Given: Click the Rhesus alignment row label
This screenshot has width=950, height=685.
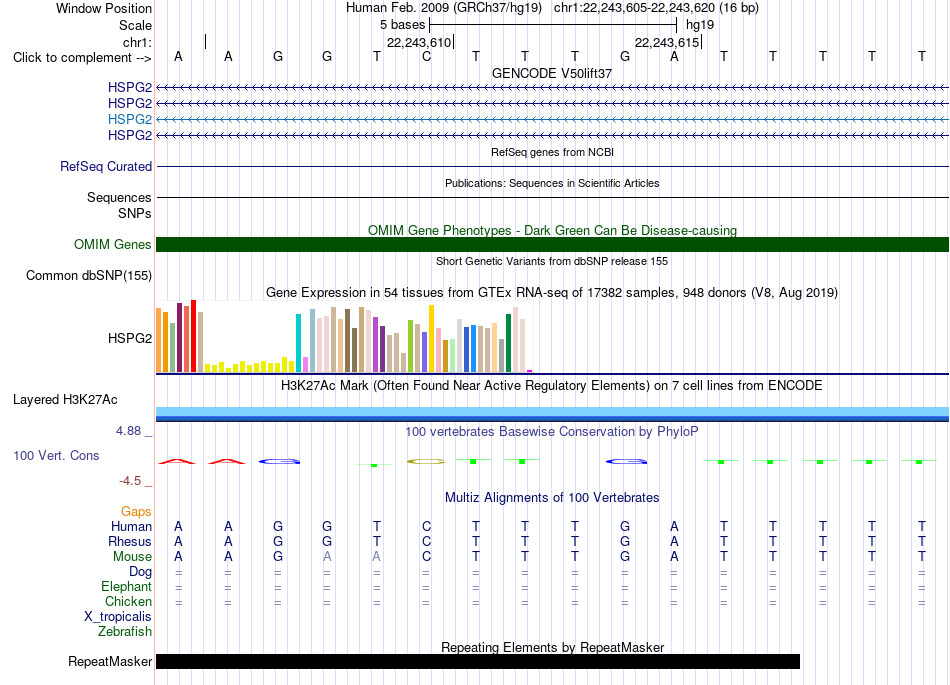Looking at the screenshot, I should [x=130, y=541].
